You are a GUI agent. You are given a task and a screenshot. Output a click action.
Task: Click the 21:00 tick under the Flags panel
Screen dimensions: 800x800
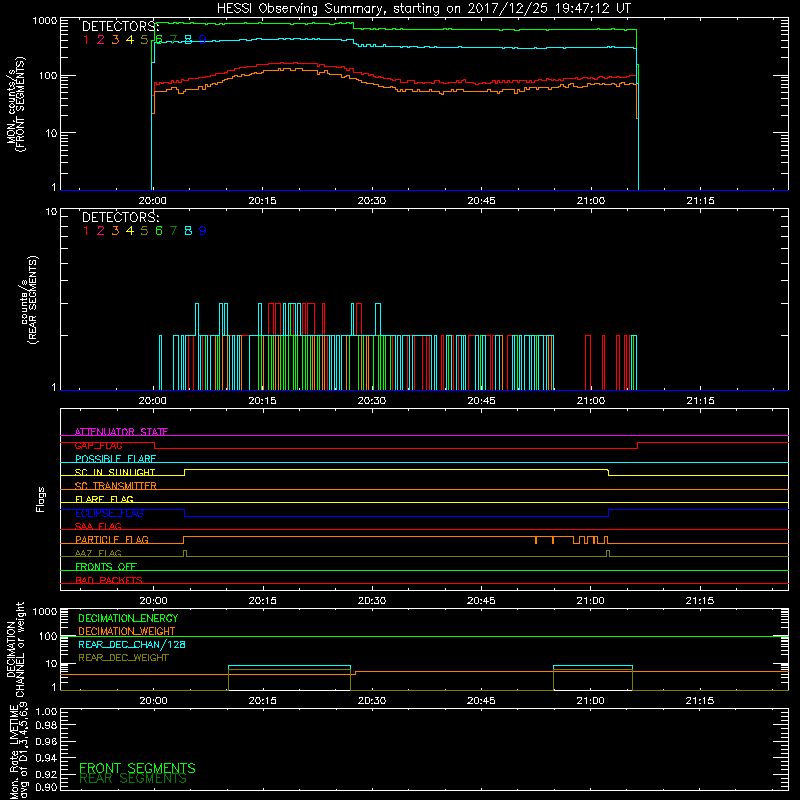(590, 601)
